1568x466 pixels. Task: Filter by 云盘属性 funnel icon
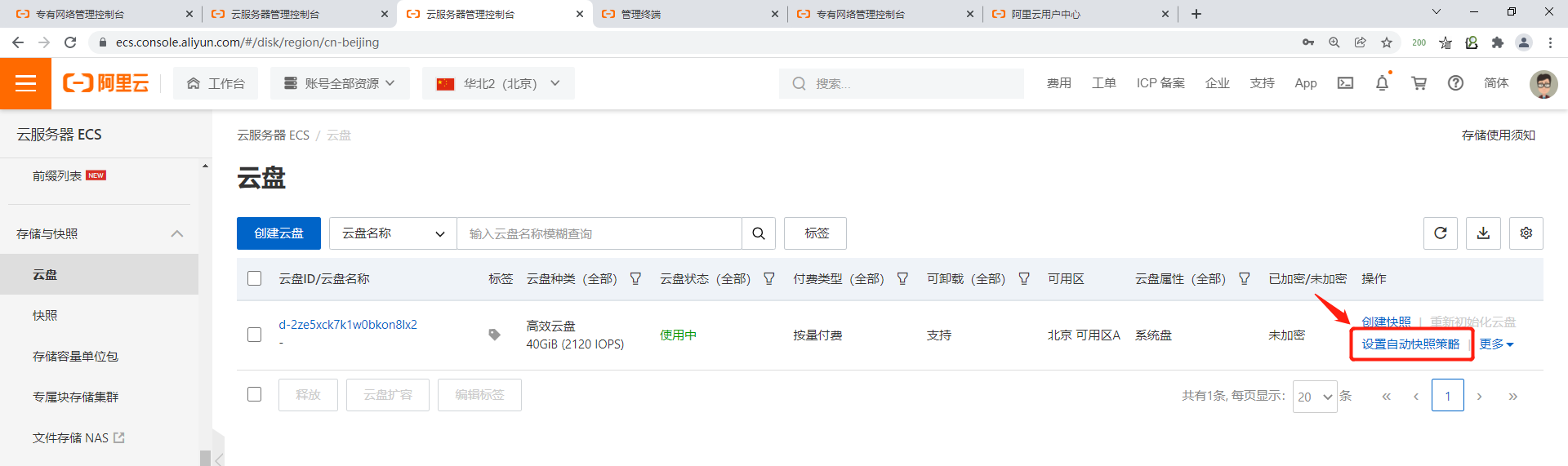click(1245, 279)
